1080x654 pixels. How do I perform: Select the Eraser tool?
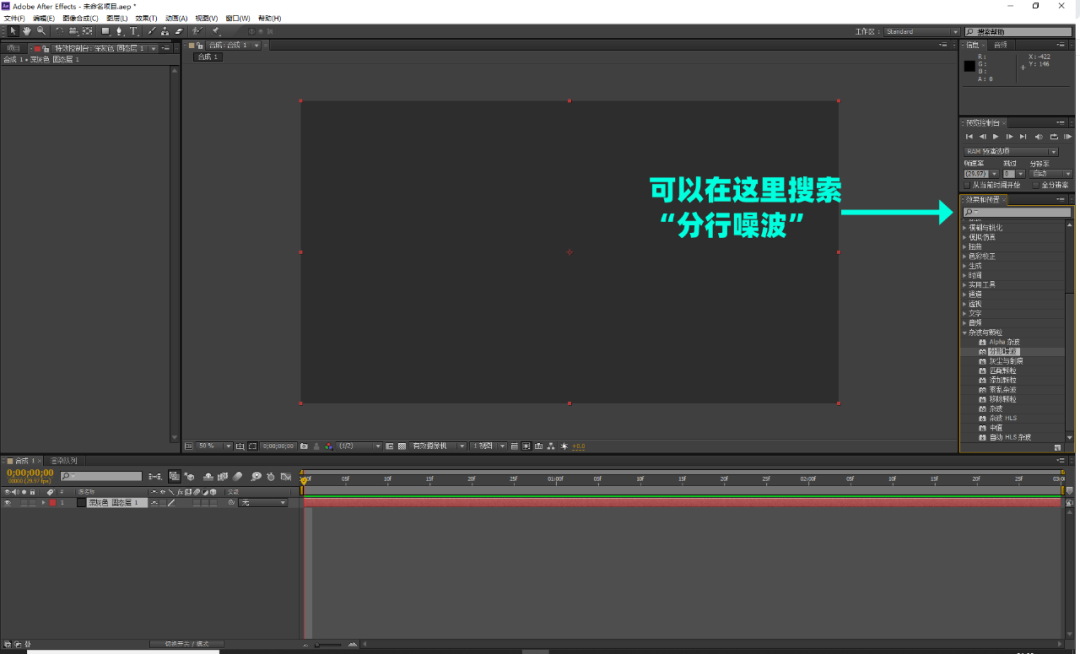[x=179, y=31]
